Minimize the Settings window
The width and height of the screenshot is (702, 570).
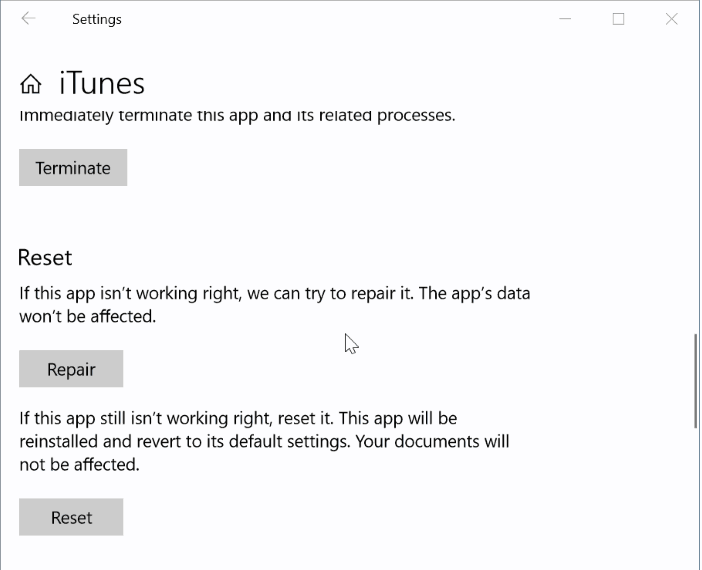(565, 19)
